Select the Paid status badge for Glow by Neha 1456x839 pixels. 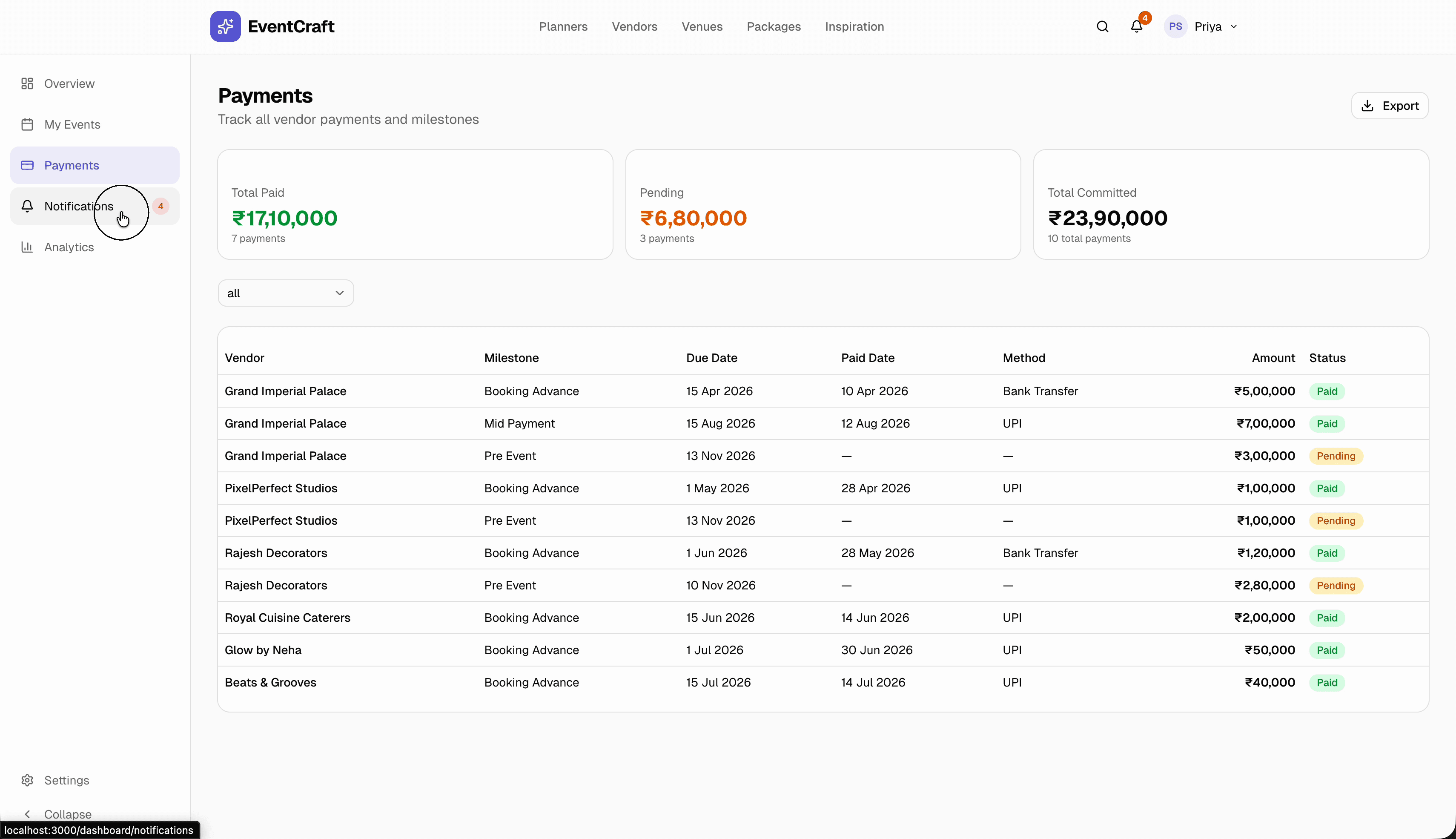pos(1327,650)
